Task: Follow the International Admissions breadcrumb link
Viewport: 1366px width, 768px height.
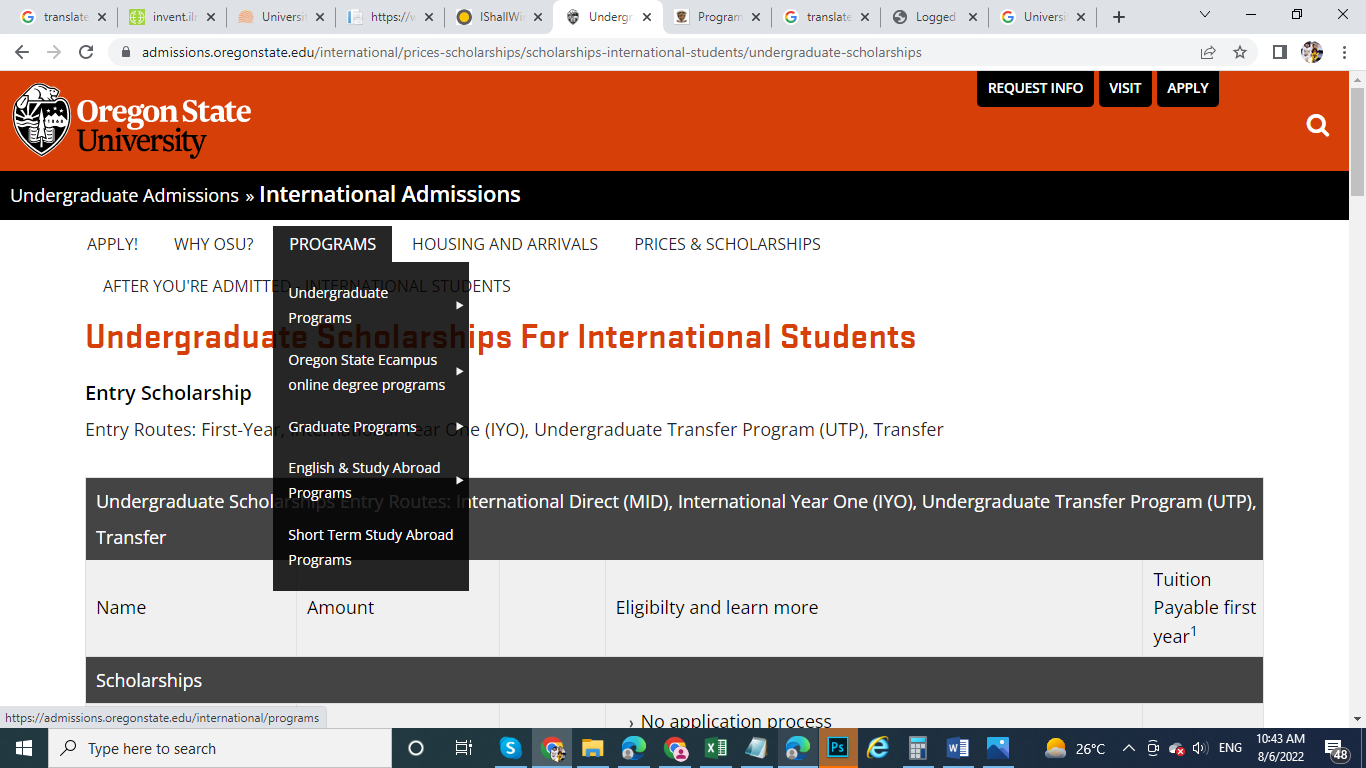Action: [x=390, y=194]
